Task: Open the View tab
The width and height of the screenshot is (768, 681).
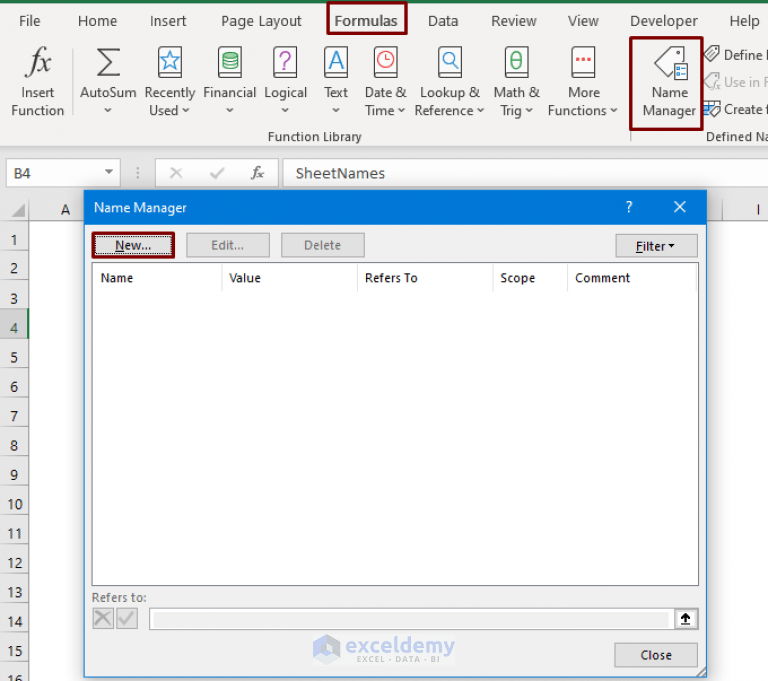Action: [583, 21]
